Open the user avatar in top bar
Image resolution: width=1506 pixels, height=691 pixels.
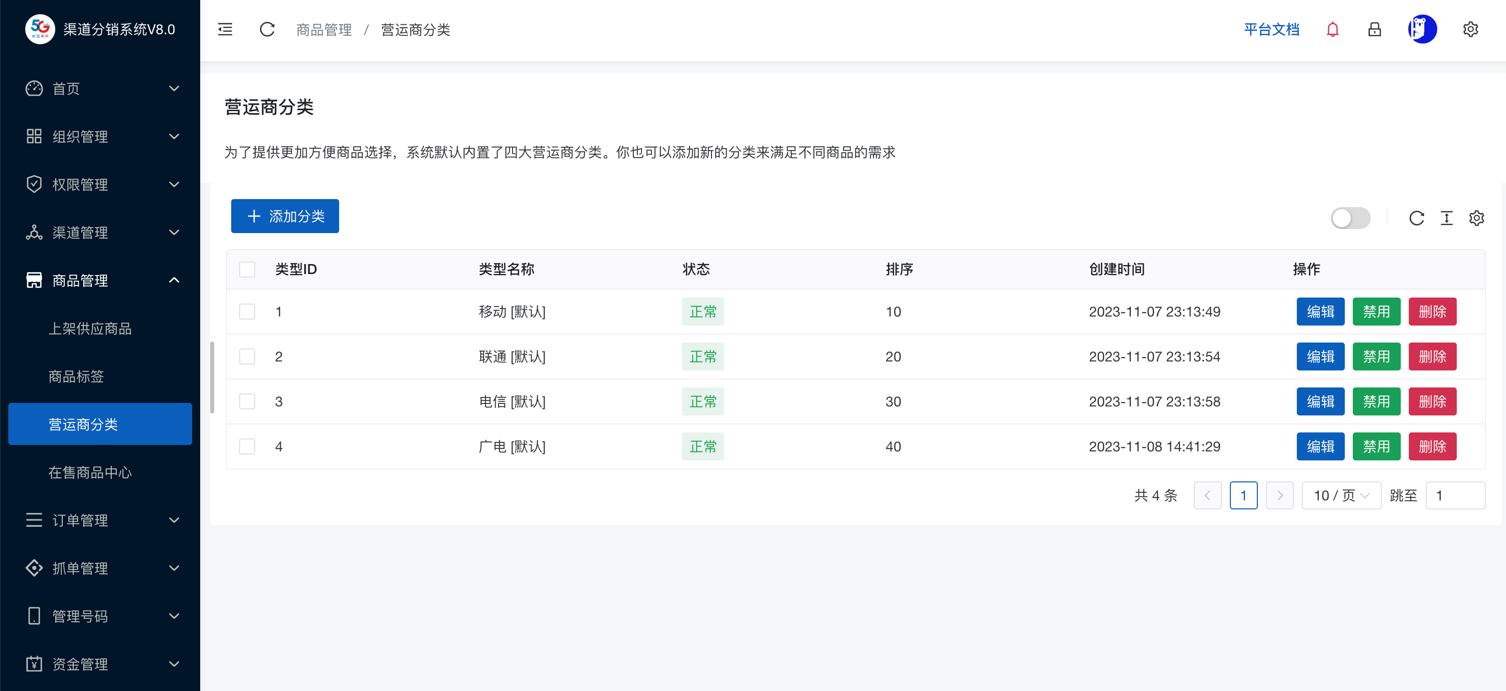1422,30
